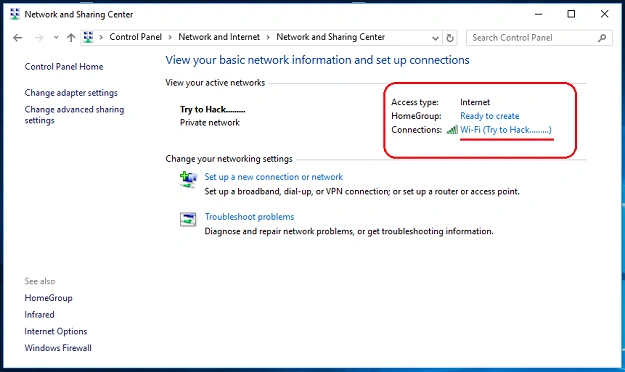Click the Wi-Fi signal strength icon
Viewport: 625px width, 372px height.
tap(452, 130)
